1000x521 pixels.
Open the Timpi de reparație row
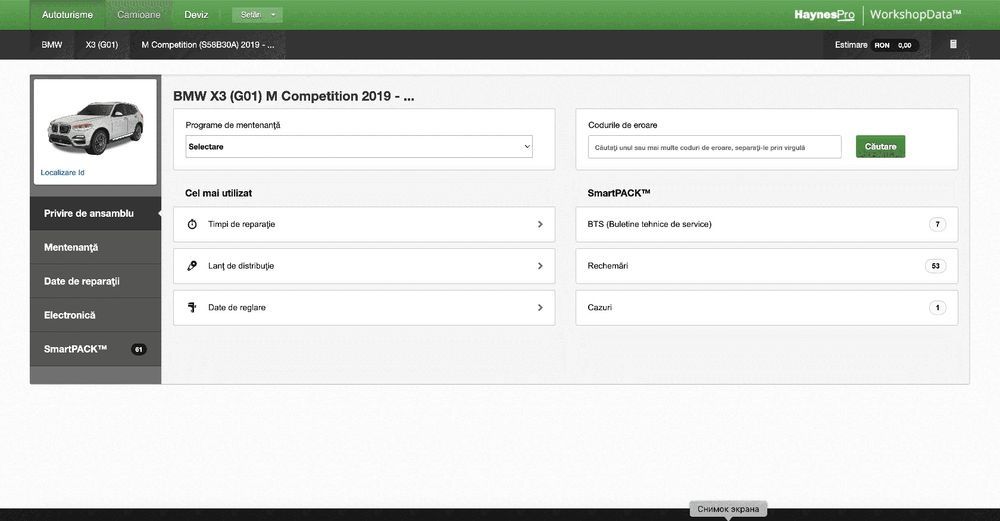tap(364, 224)
